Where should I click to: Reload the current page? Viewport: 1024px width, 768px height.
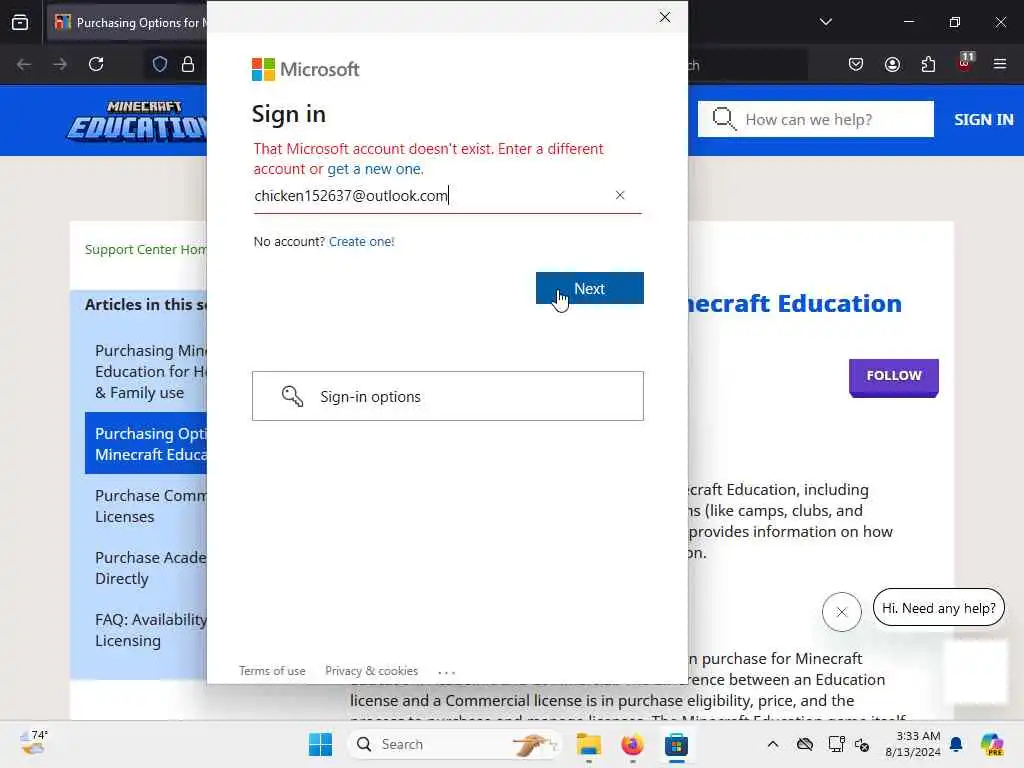[x=96, y=64]
